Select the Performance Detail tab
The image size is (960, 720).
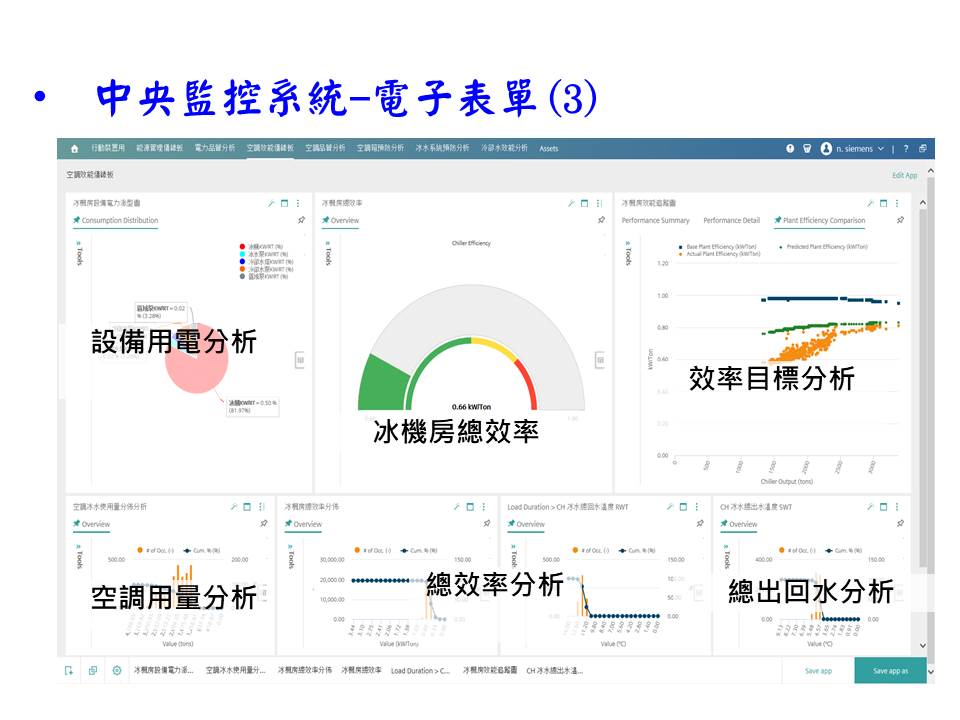coord(732,220)
